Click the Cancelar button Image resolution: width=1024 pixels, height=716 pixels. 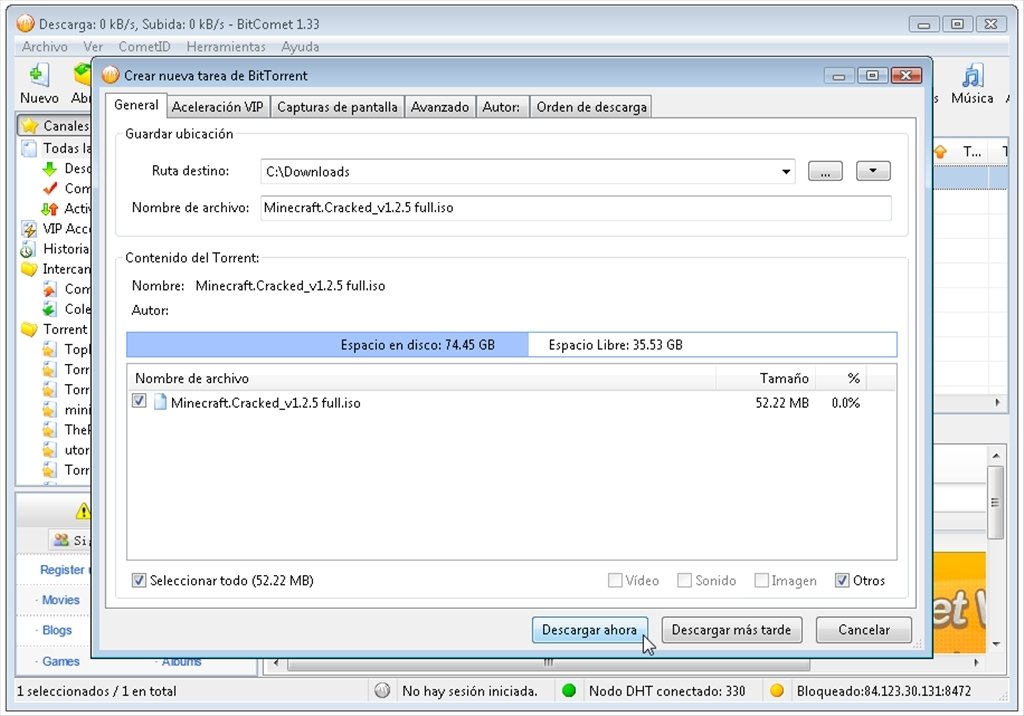[x=863, y=630]
